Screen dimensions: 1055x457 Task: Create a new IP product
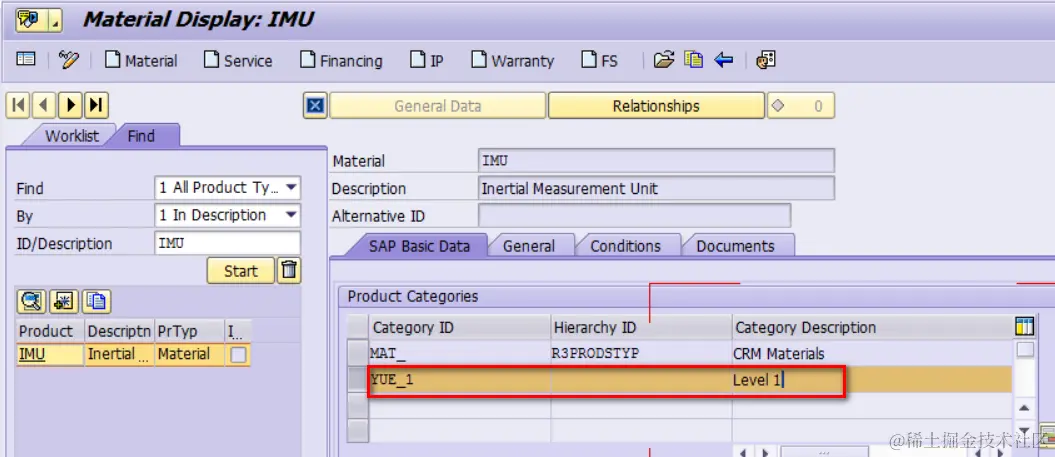427,61
